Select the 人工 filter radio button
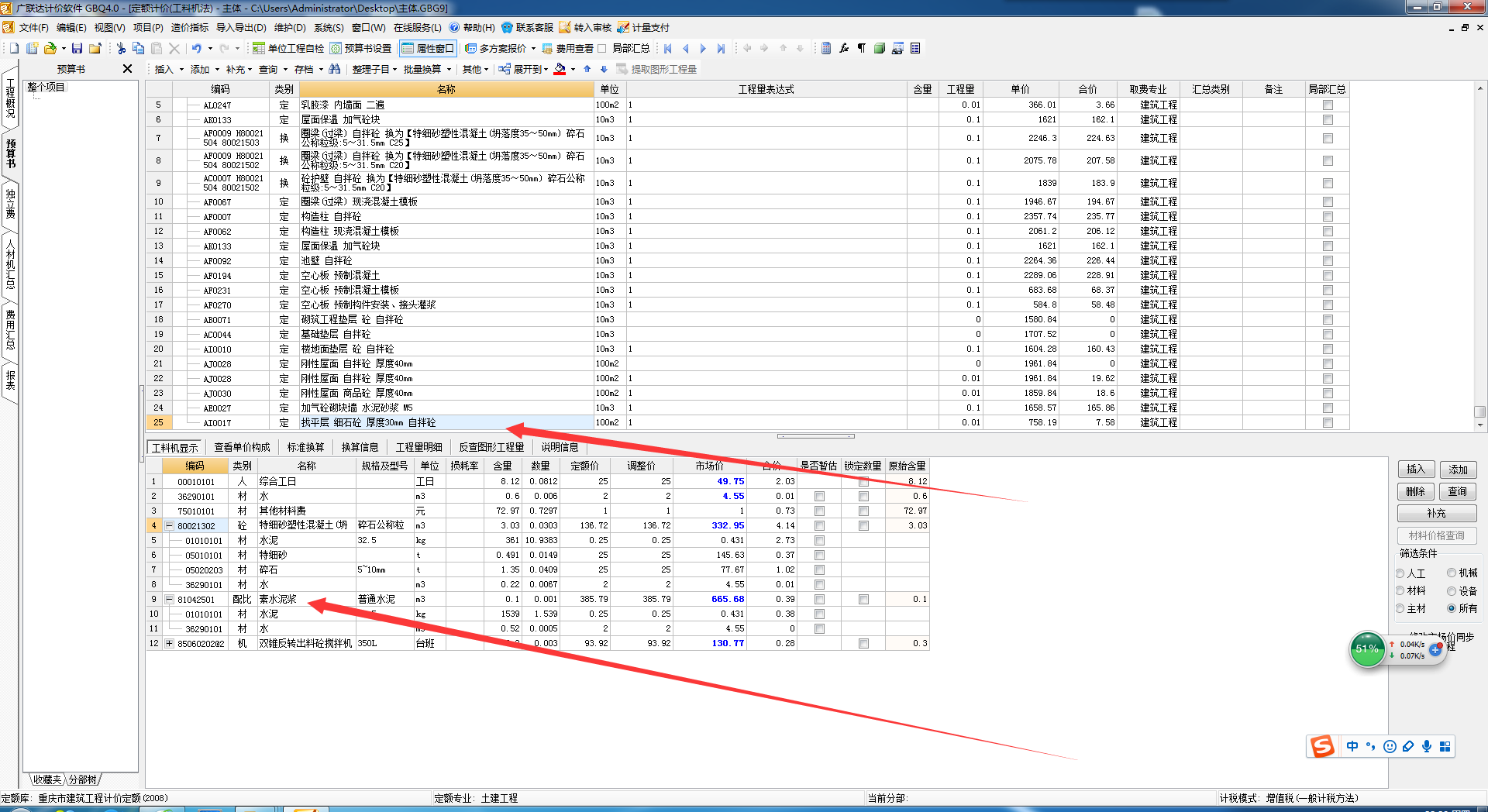Image resolution: width=1488 pixels, height=812 pixels. [1400, 573]
